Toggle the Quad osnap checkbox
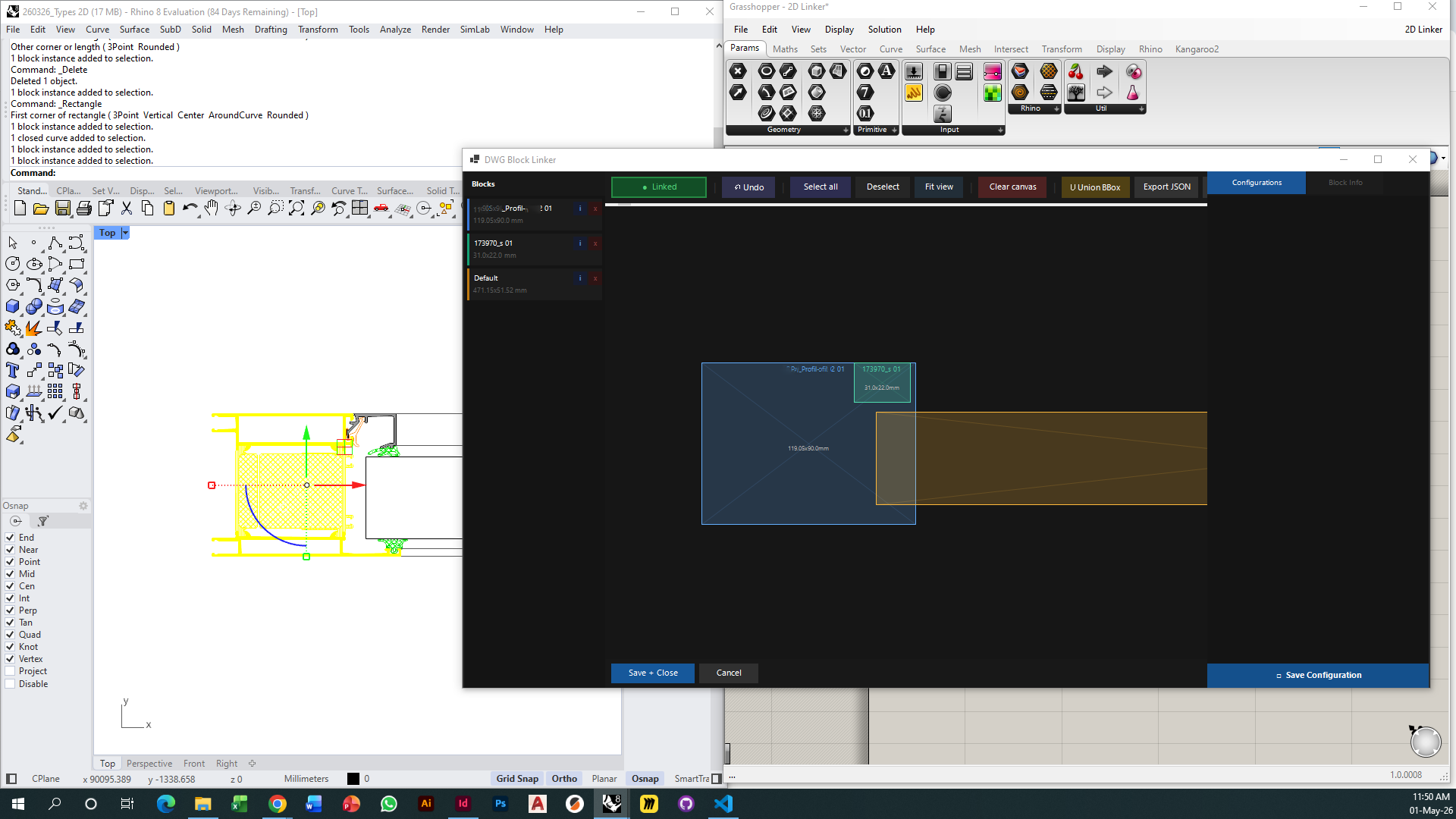 click(x=10, y=635)
